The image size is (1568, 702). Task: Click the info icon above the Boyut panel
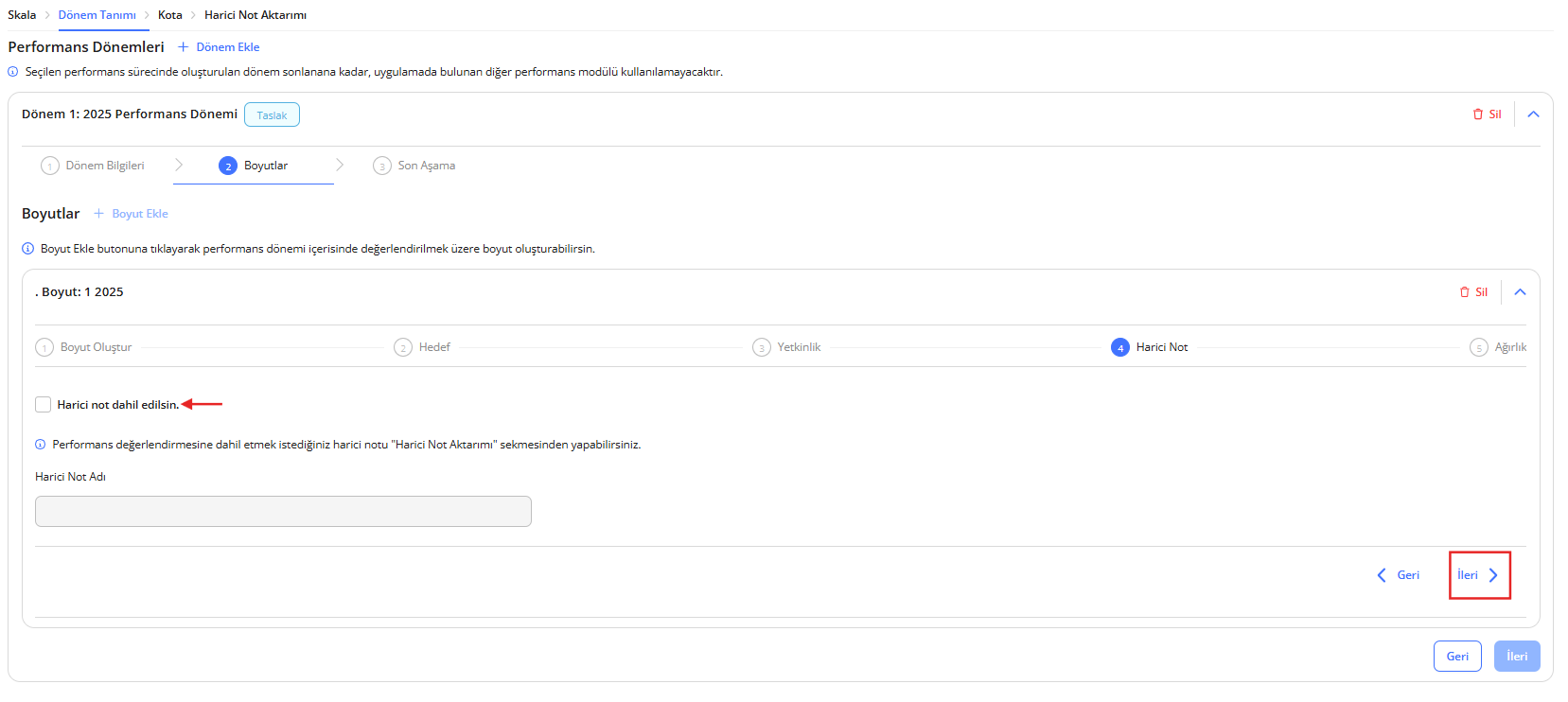(28, 249)
